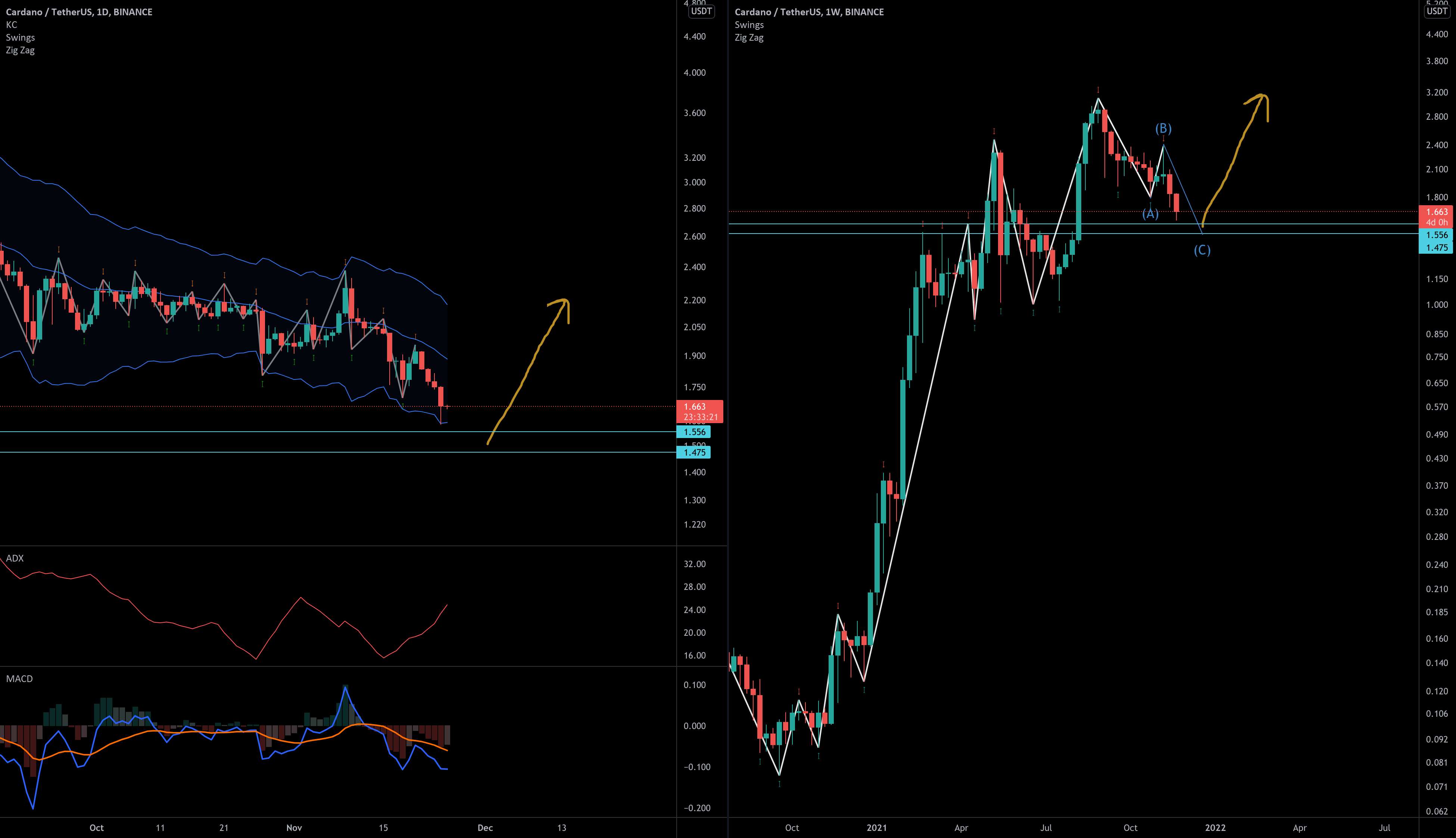Click the cyan 1.475 price tag on the 1W chart
The image size is (1456, 838).
tap(1437, 247)
